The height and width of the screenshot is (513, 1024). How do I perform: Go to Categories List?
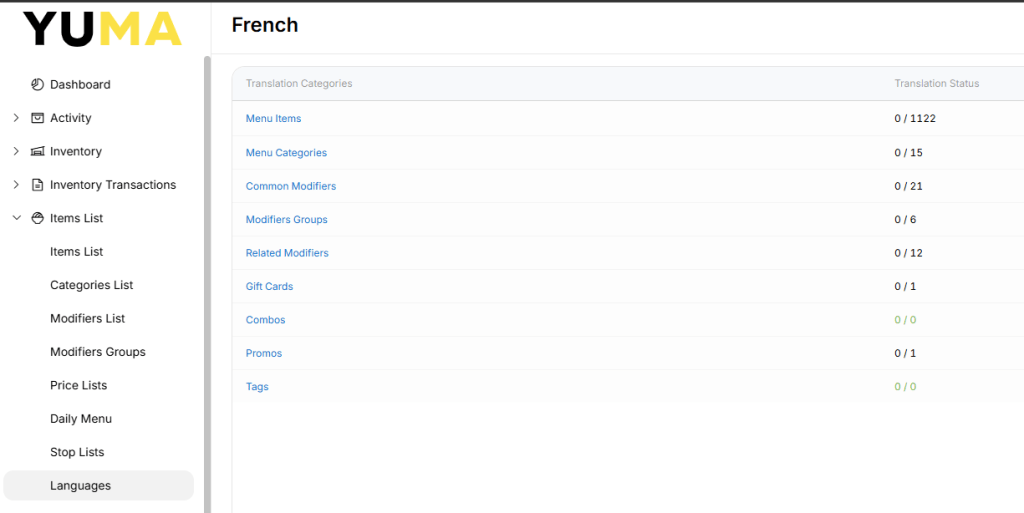(91, 285)
